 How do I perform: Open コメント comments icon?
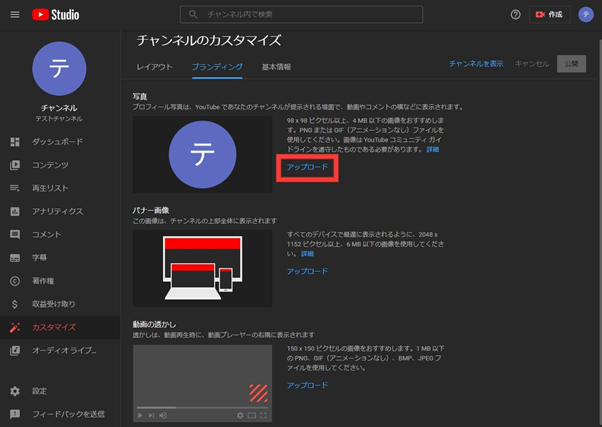(x=15, y=234)
